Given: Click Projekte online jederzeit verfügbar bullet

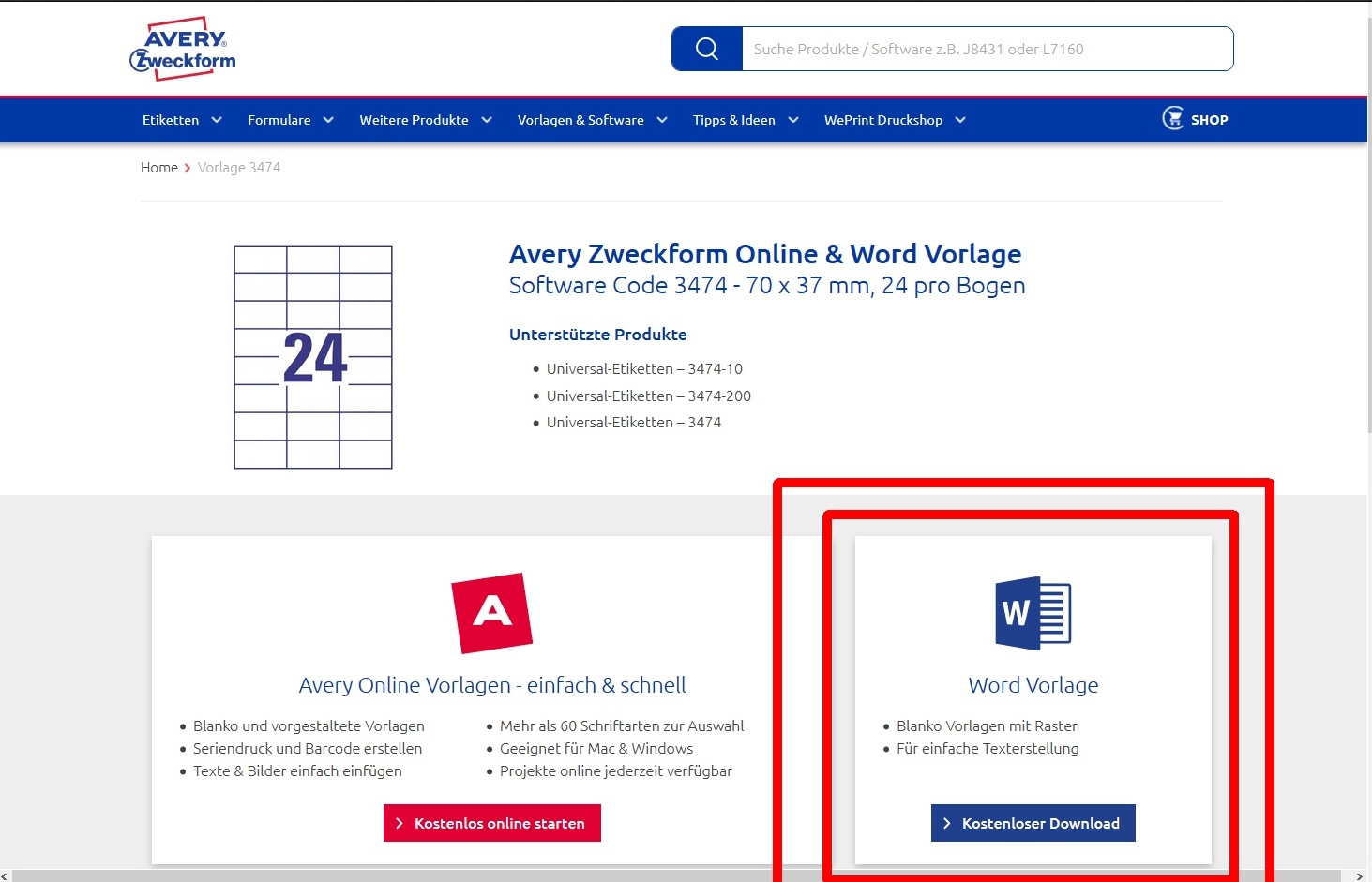Looking at the screenshot, I should pos(616,771).
